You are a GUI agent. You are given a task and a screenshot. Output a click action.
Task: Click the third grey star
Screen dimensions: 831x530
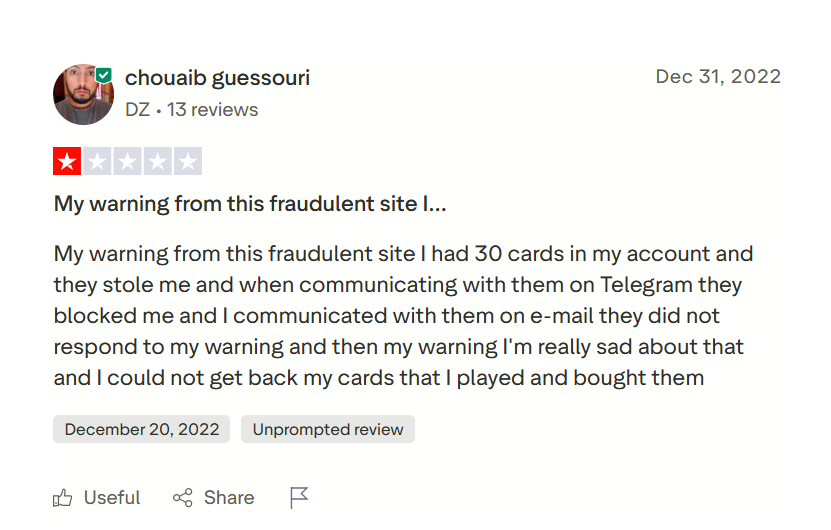click(127, 162)
